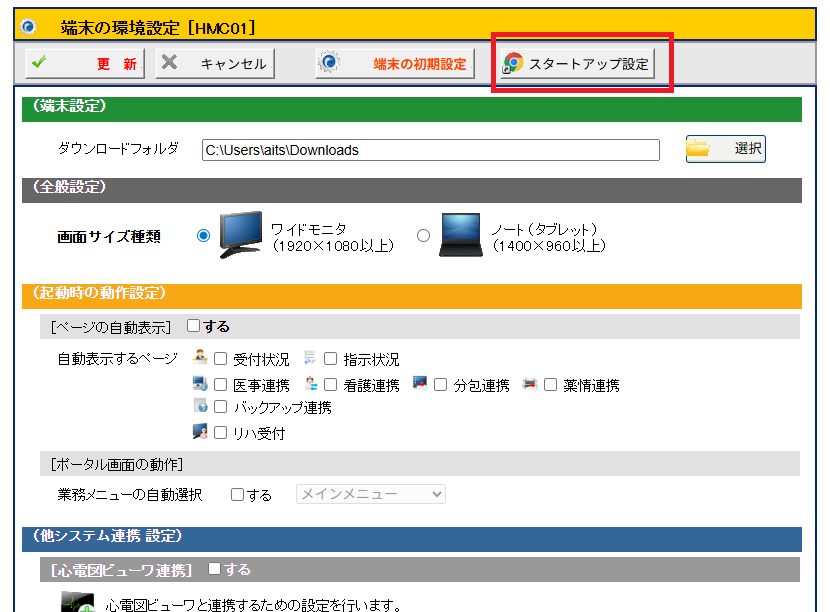Click the laptop notebook image
830x612 pixels.
(x=461, y=235)
